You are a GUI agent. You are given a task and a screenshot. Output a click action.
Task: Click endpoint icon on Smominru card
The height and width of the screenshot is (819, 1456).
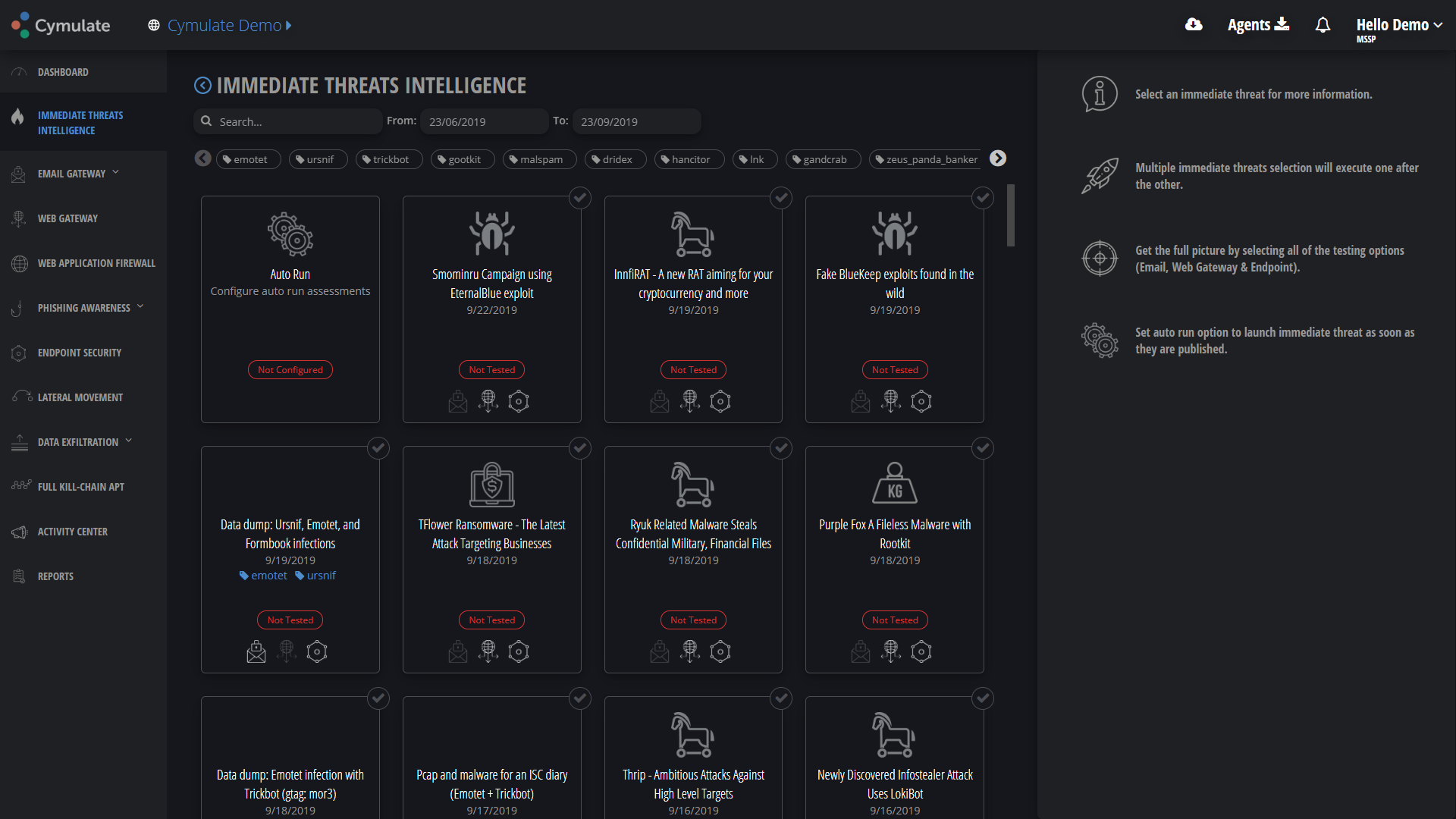point(519,401)
